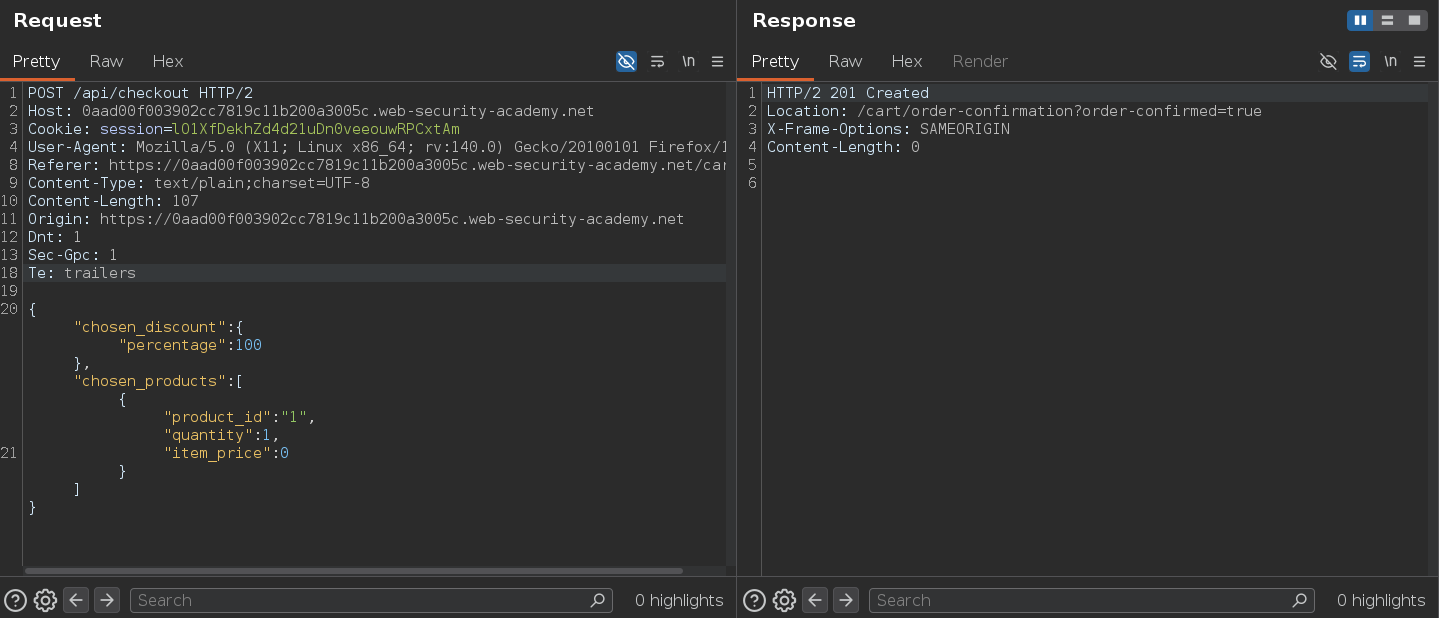Click magnifier icon in Response search box
This screenshot has height=618, width=1439.
click(x=1300, y=600)
